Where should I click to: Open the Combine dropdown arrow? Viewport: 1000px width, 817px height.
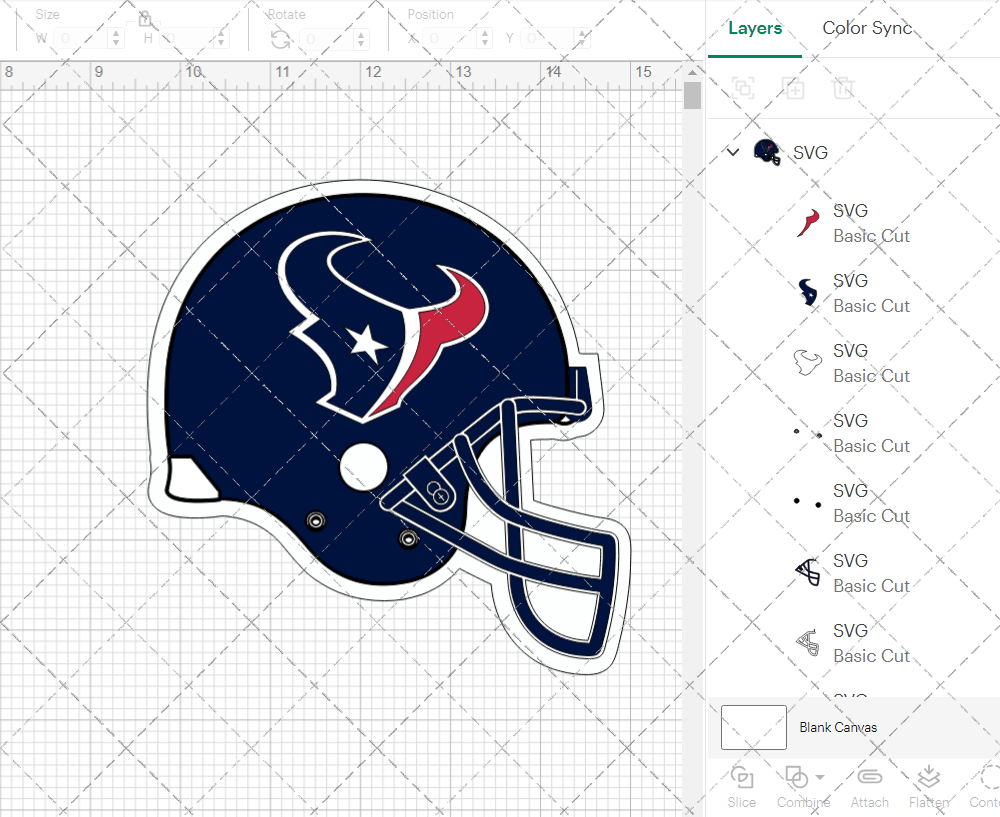(820, 777)
